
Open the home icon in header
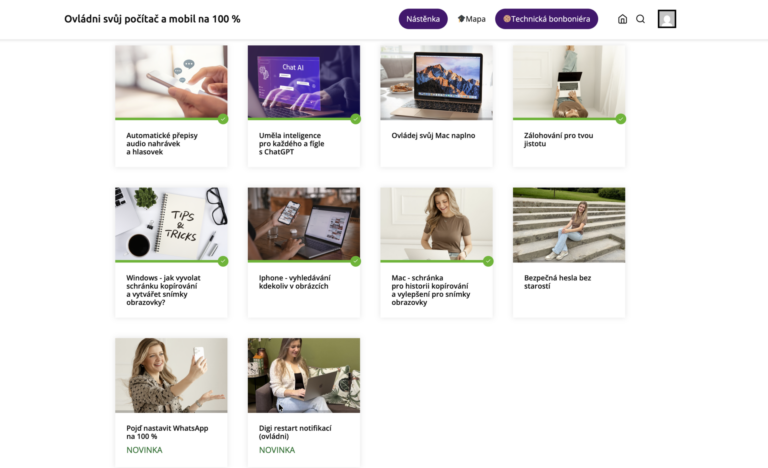[622, 19]
